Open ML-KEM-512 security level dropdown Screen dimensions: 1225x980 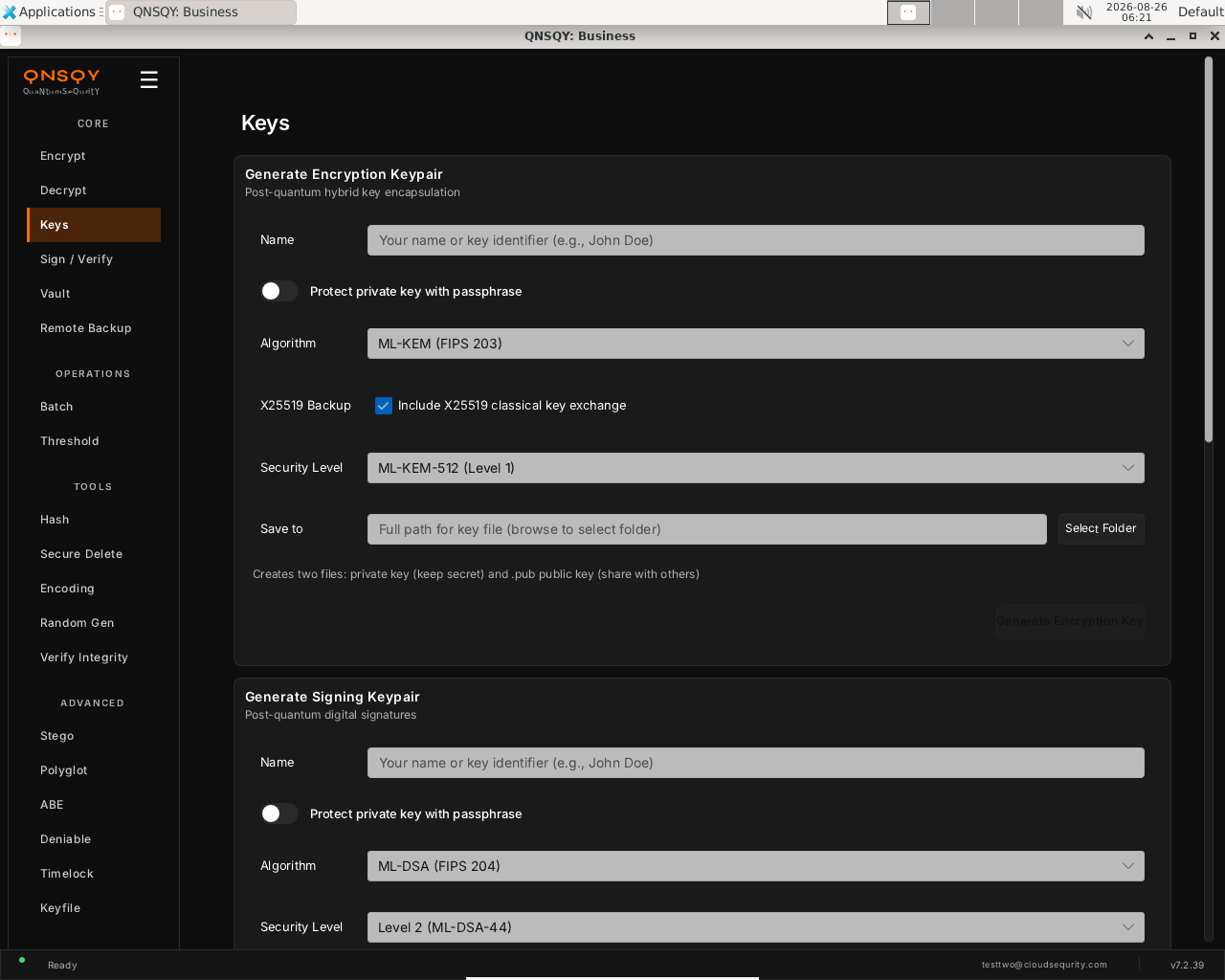coord(755,468)
